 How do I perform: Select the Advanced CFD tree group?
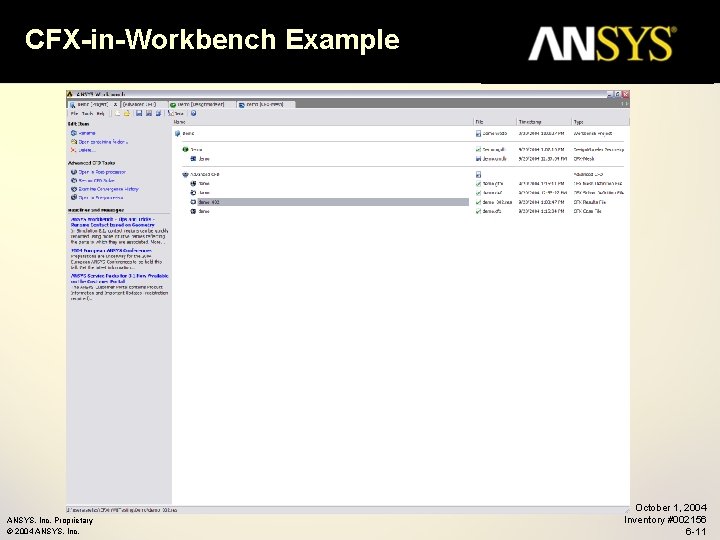[205, 174]
